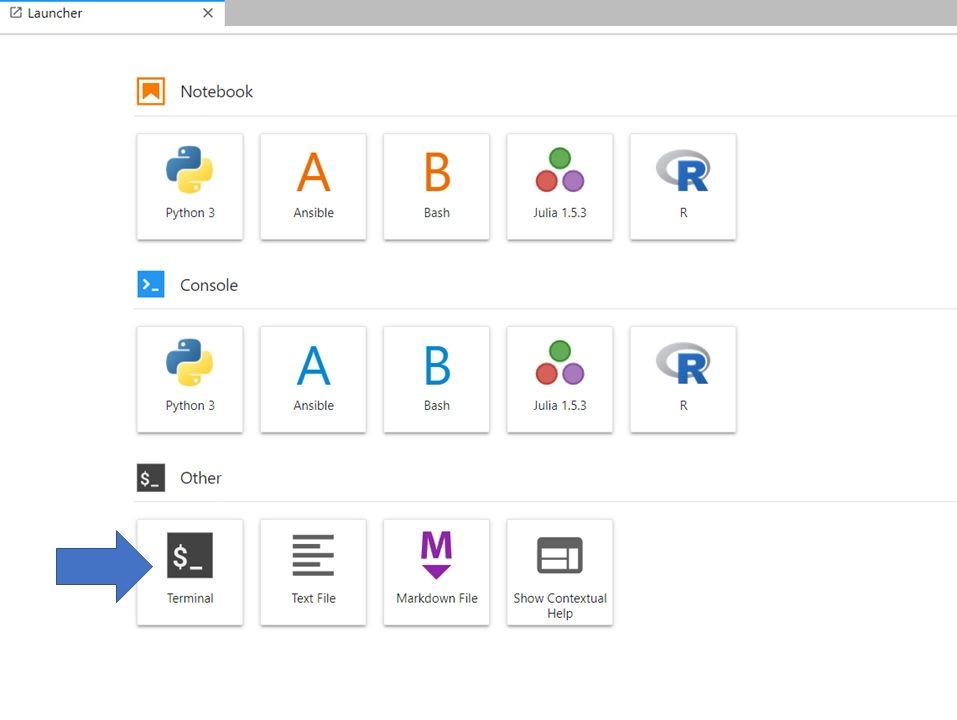Click the blue Console section icon

(x=151, y=284)
